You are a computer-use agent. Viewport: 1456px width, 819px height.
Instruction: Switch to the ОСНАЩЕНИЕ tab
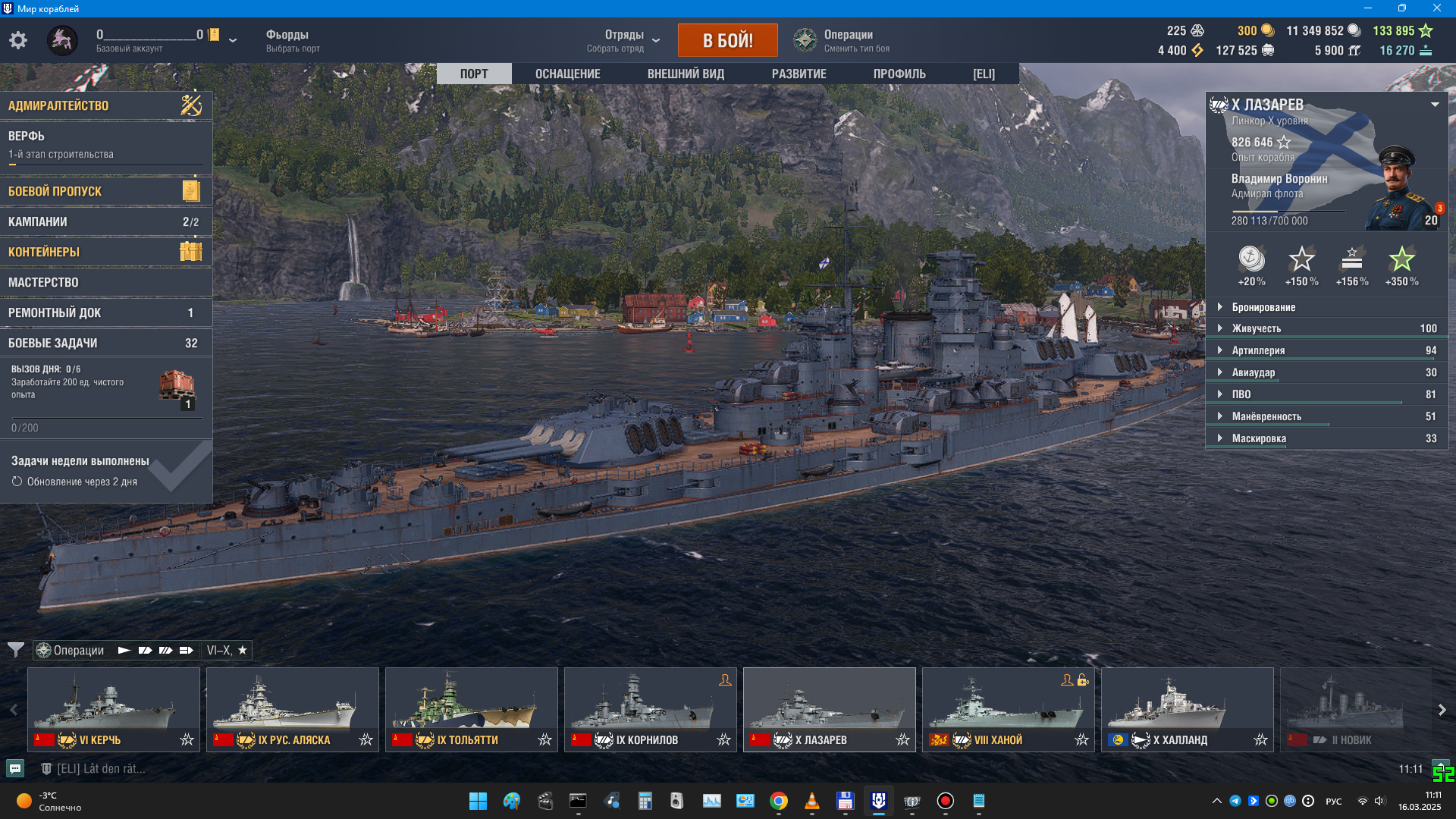pyautogui.click(x=567, y=74)
